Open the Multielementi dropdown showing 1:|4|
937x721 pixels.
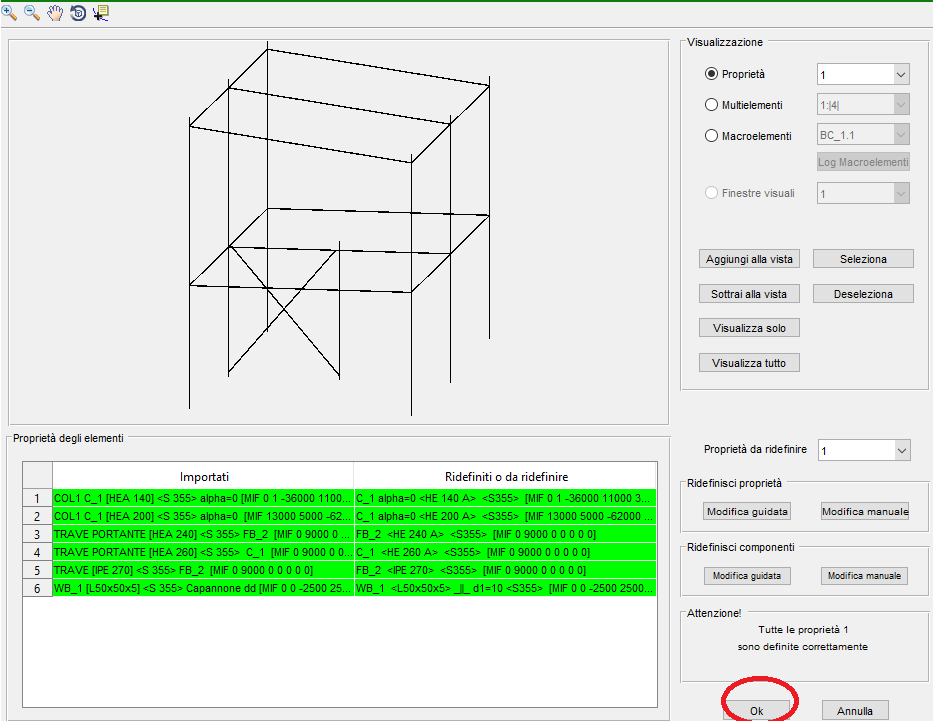[863, 105]
